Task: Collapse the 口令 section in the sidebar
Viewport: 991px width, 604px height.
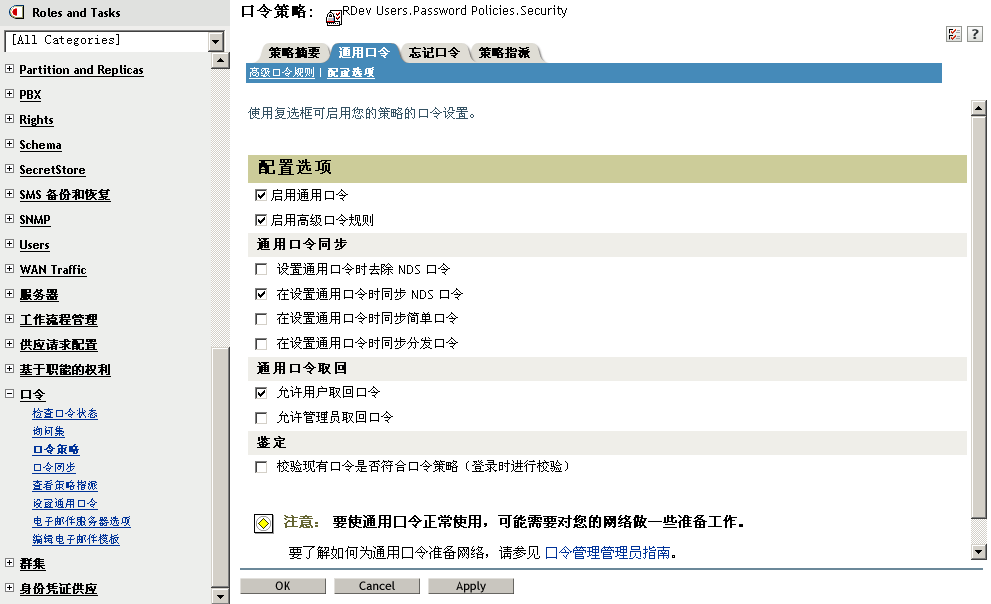Action: point(8,394)
